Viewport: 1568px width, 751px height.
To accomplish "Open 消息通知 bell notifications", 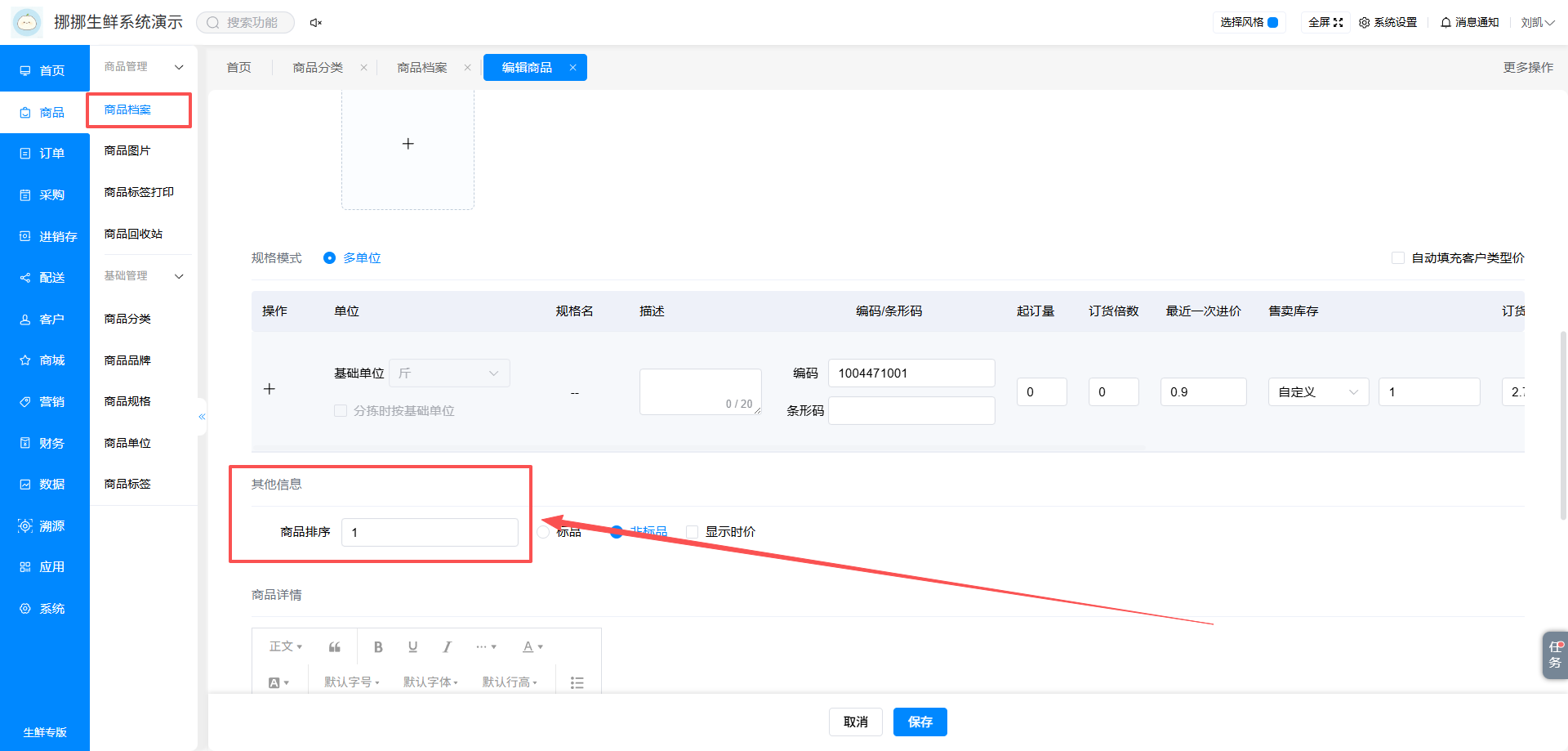I will tap(1470, 22).
